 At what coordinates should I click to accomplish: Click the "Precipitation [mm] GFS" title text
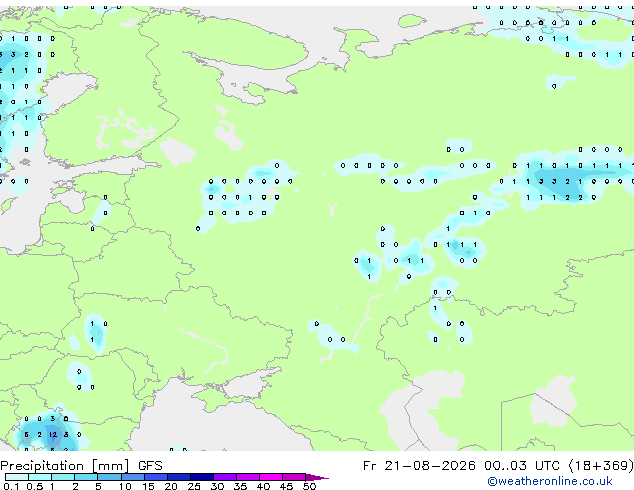81,466
